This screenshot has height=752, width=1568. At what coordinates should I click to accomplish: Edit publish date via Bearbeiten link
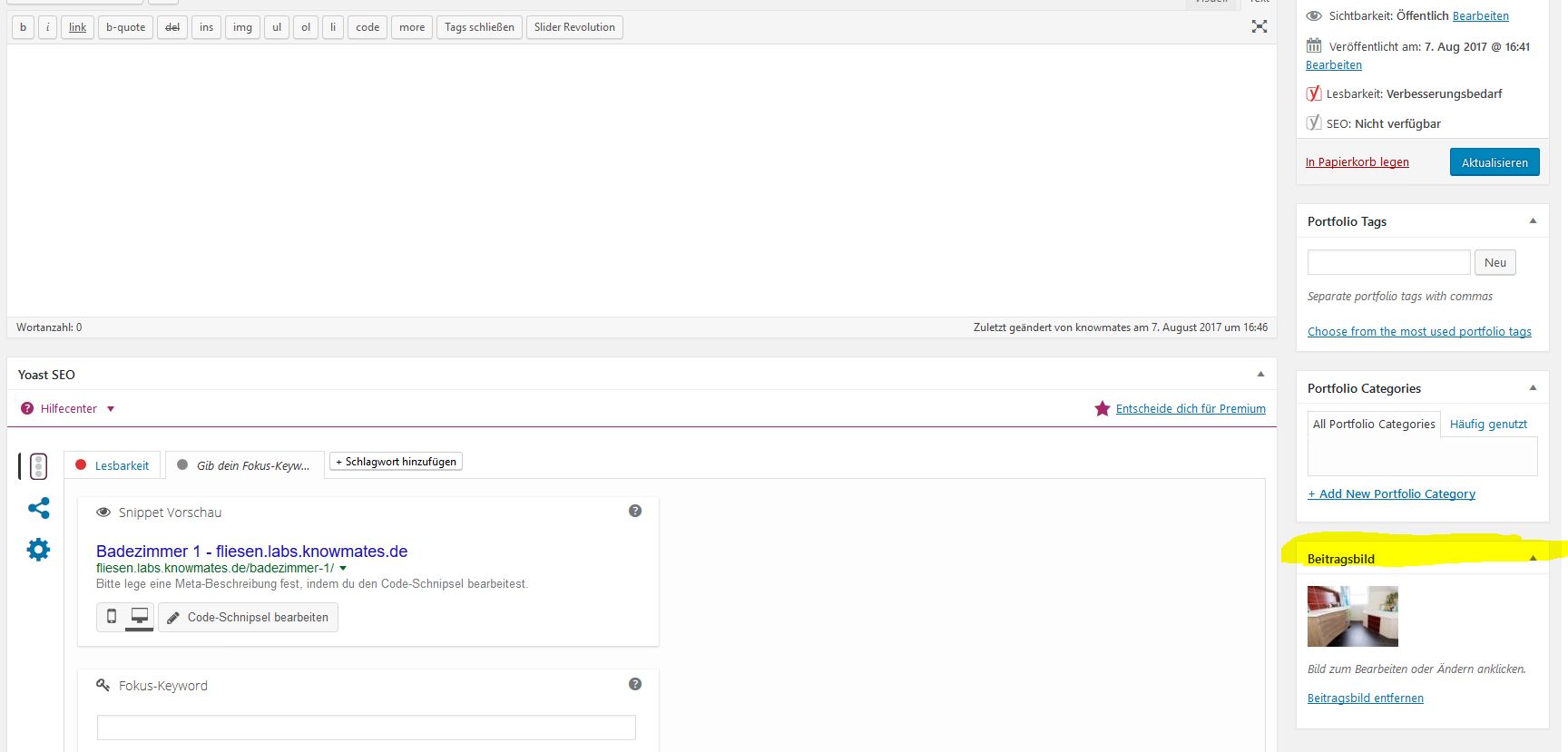pyautogui.click(x=1333, y=65)
